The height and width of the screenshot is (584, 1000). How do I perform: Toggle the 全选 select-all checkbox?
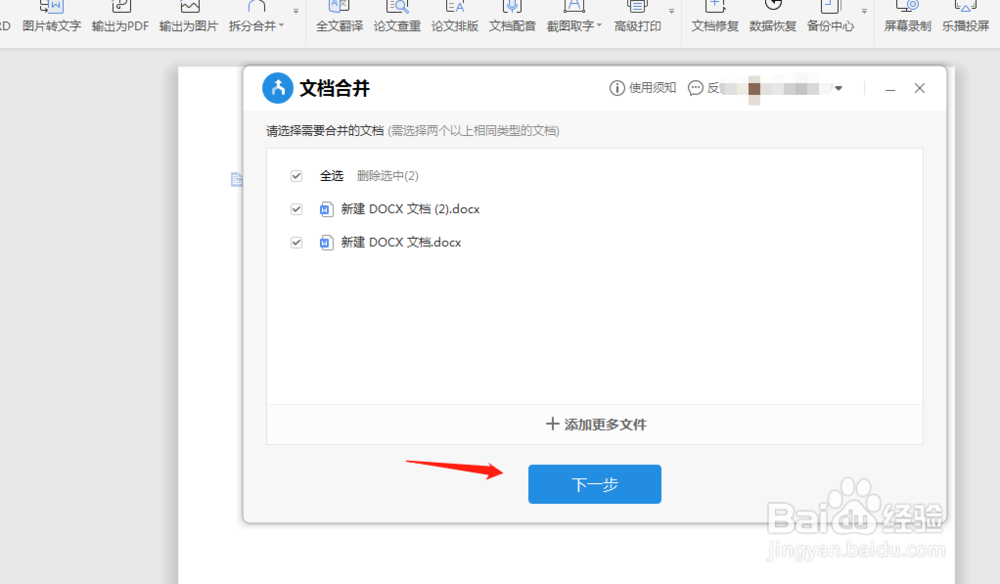coord(296,175)
